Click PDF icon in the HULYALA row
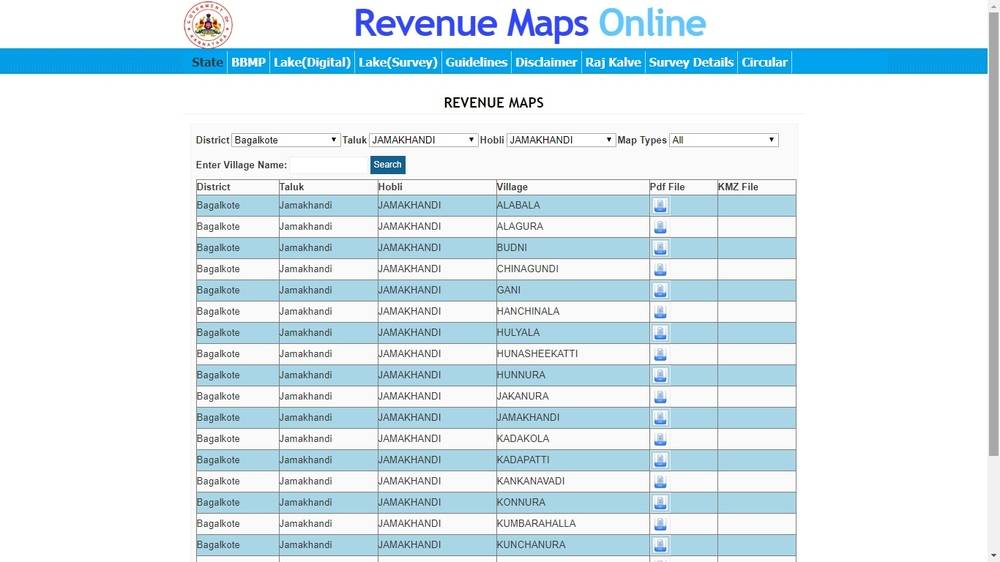Image resolution: width=1000 pixels, height=562 pixels. (660, 332)
